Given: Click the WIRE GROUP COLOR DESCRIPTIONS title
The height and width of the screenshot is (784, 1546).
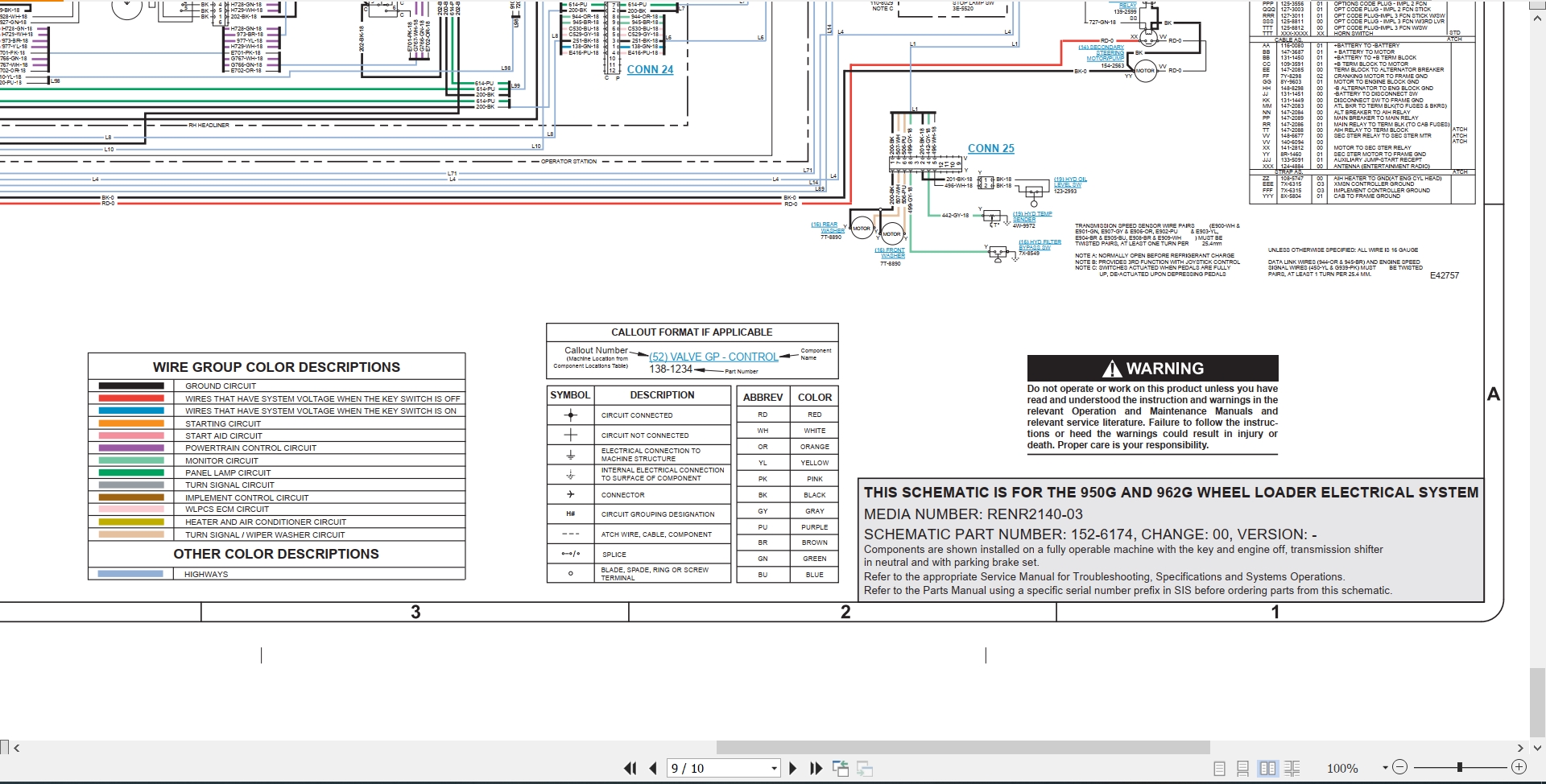Looking at the screenshot, I should (276, 367).
